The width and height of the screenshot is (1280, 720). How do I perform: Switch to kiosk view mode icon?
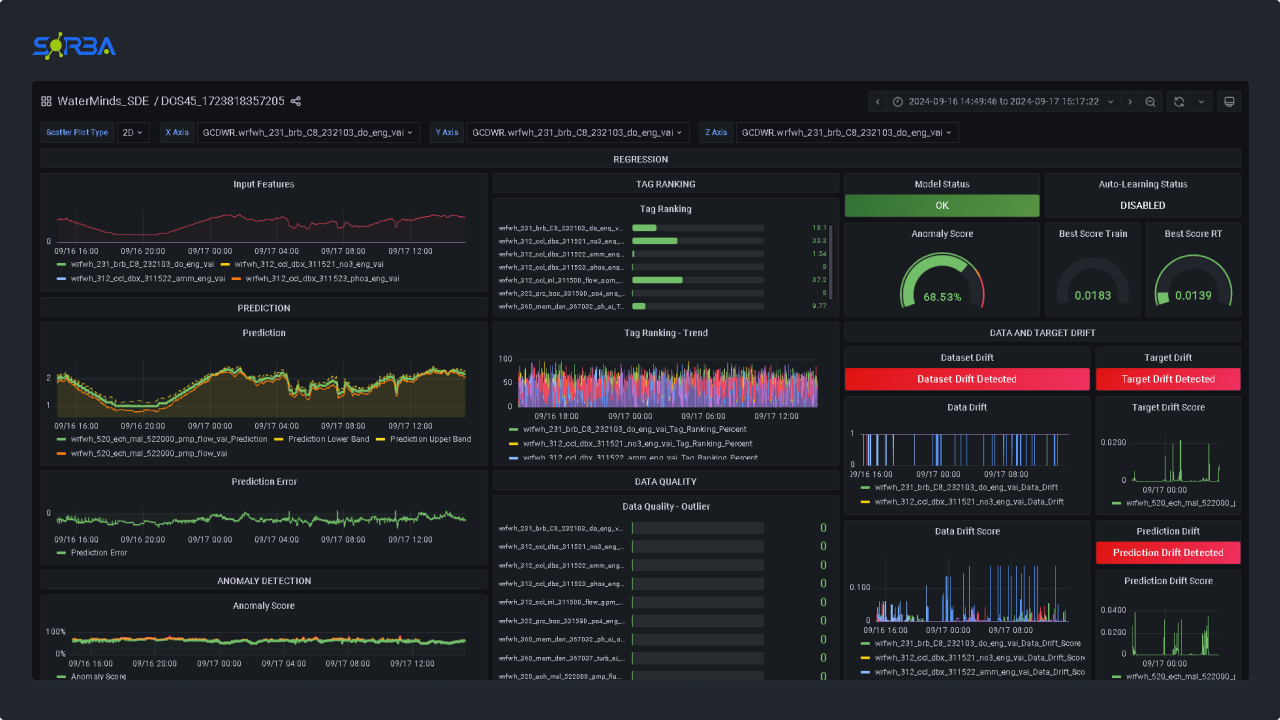1230,101
